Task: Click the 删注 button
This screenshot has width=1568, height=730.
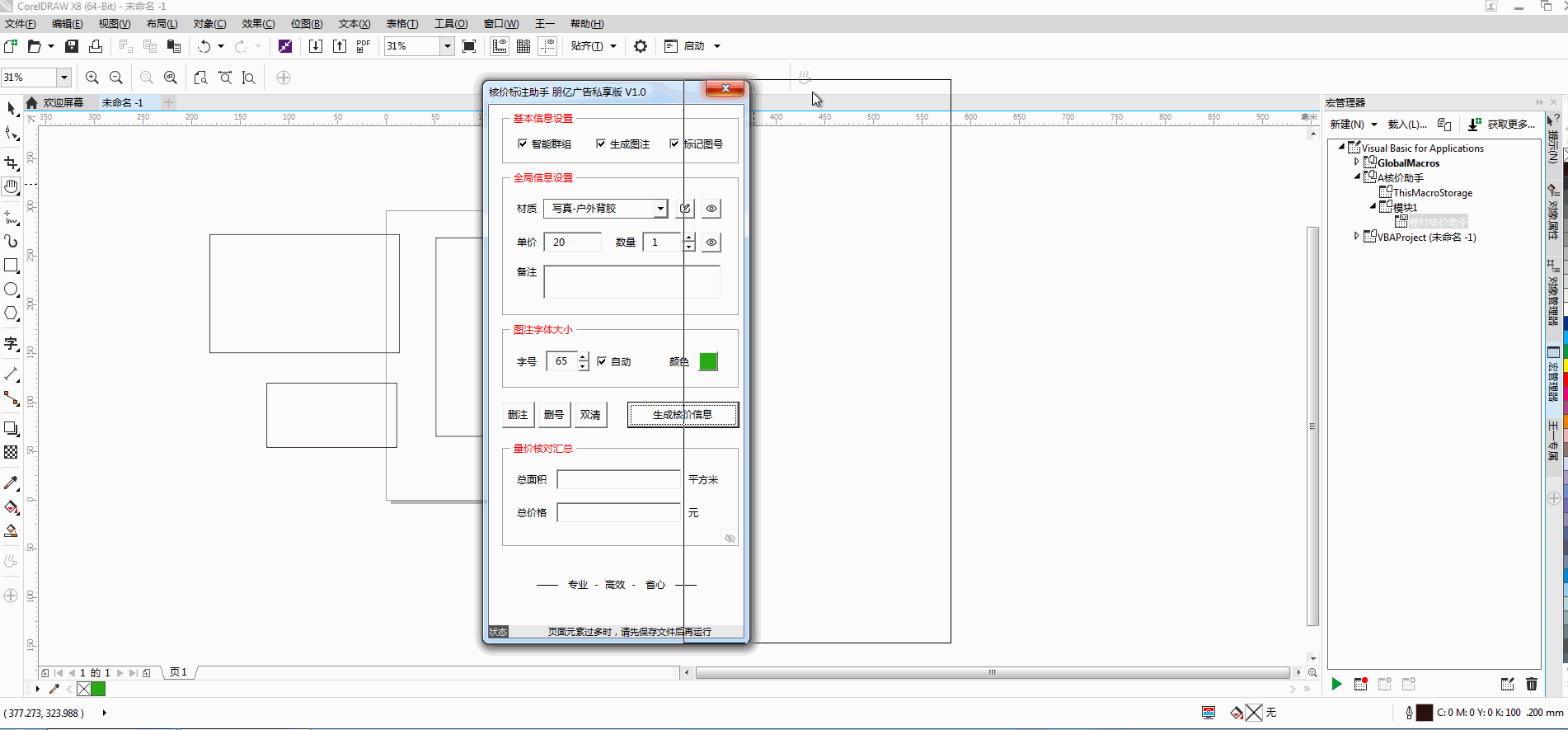Action: click(x=518, y=415)
